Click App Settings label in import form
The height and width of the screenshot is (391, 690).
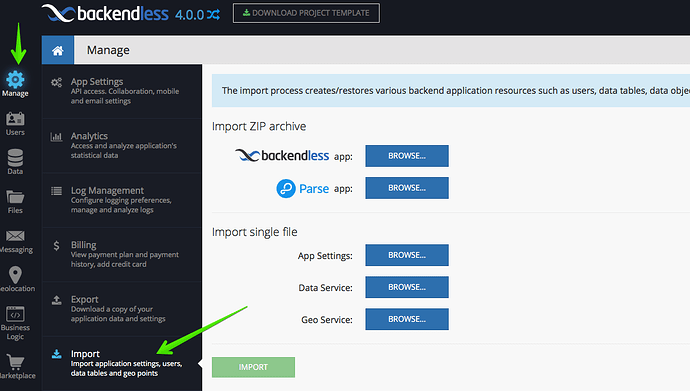[325, 256]
